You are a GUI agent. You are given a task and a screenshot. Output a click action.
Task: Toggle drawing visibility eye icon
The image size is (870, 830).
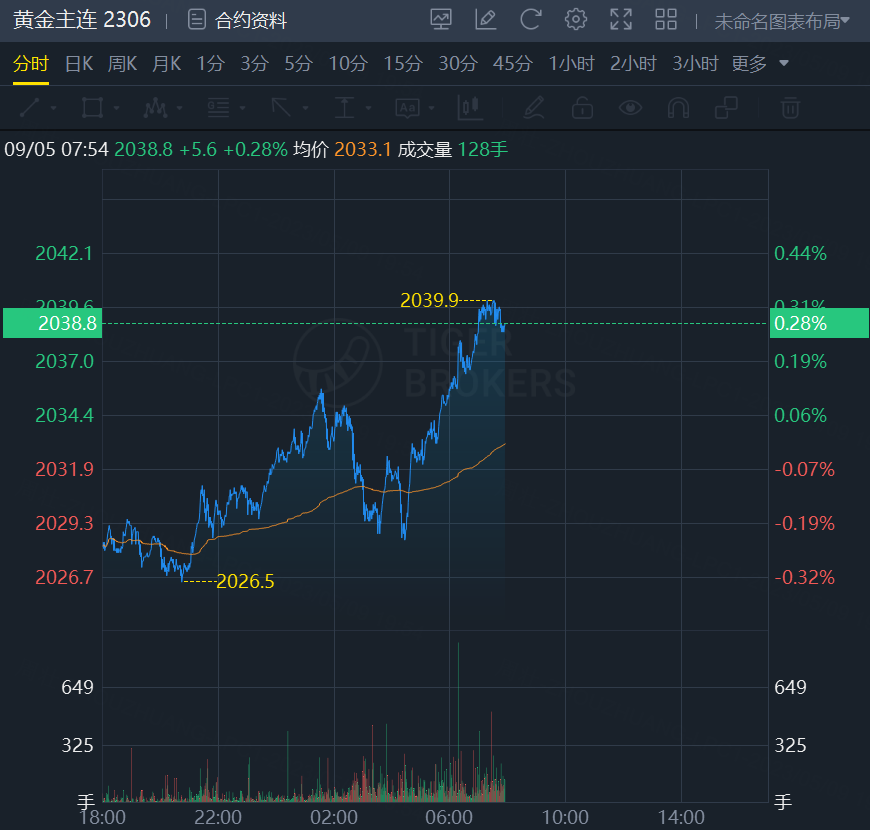point(630,107)
